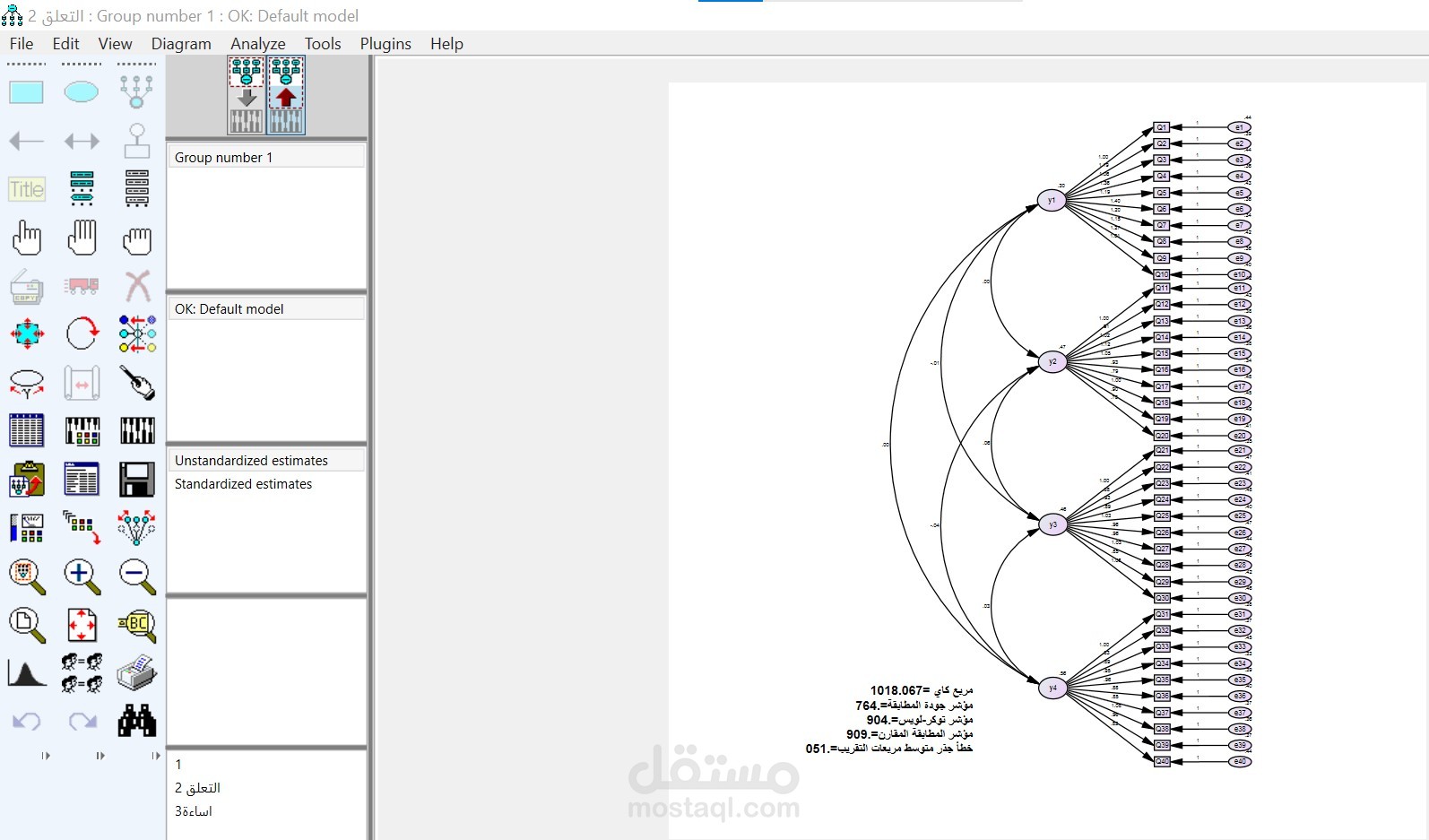Click latent variable y1 ellipse
Image resolution: width=1429 pixels, height=840 pixels.
(1052, 200)
